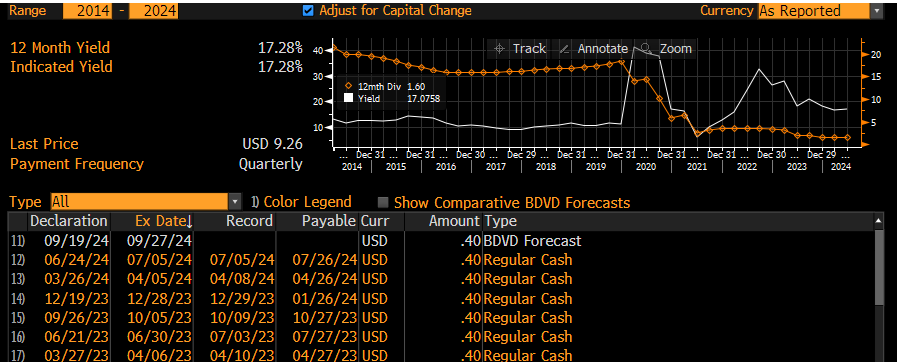This screenshot has height=362, width=897.
Task: Edit the range end year 2024
Action: coord(153,11)
